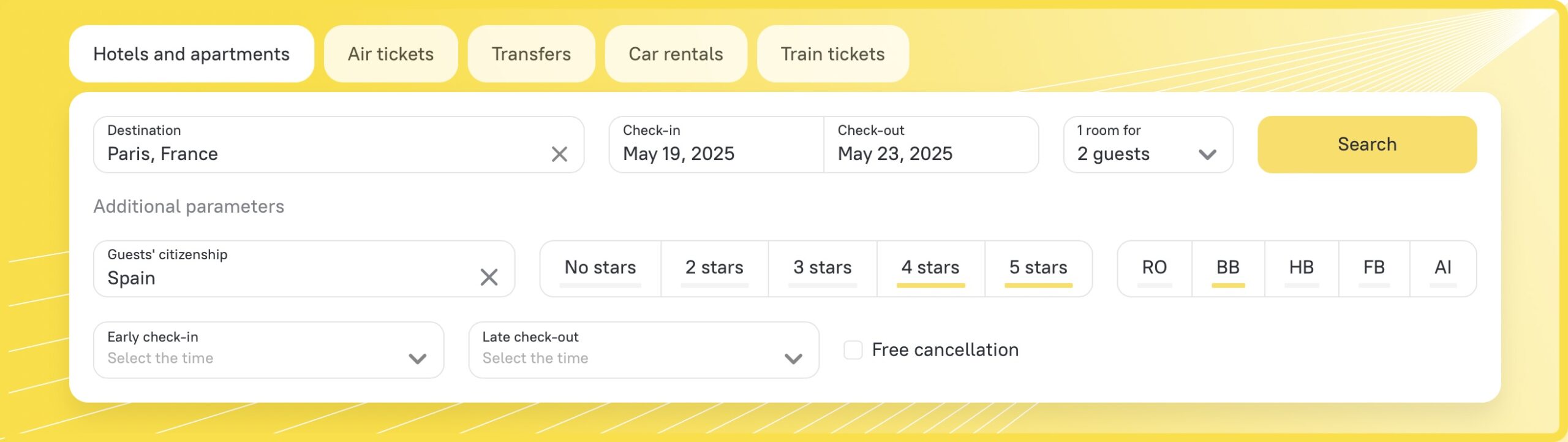Open the Car rentals tab

coord(676,54)
